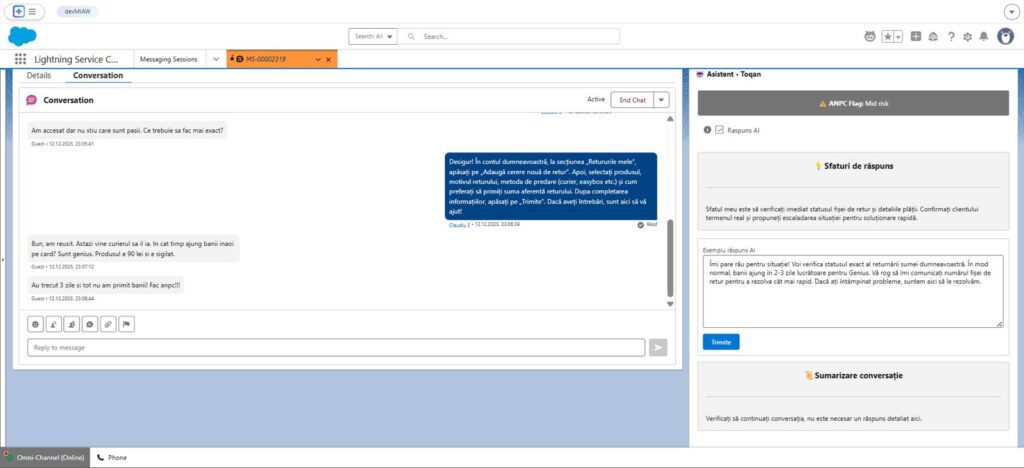Screen dimensions: 1024x468
Task: Open the Favorites list dropdown arrow
Action: [x=898, y=36]
